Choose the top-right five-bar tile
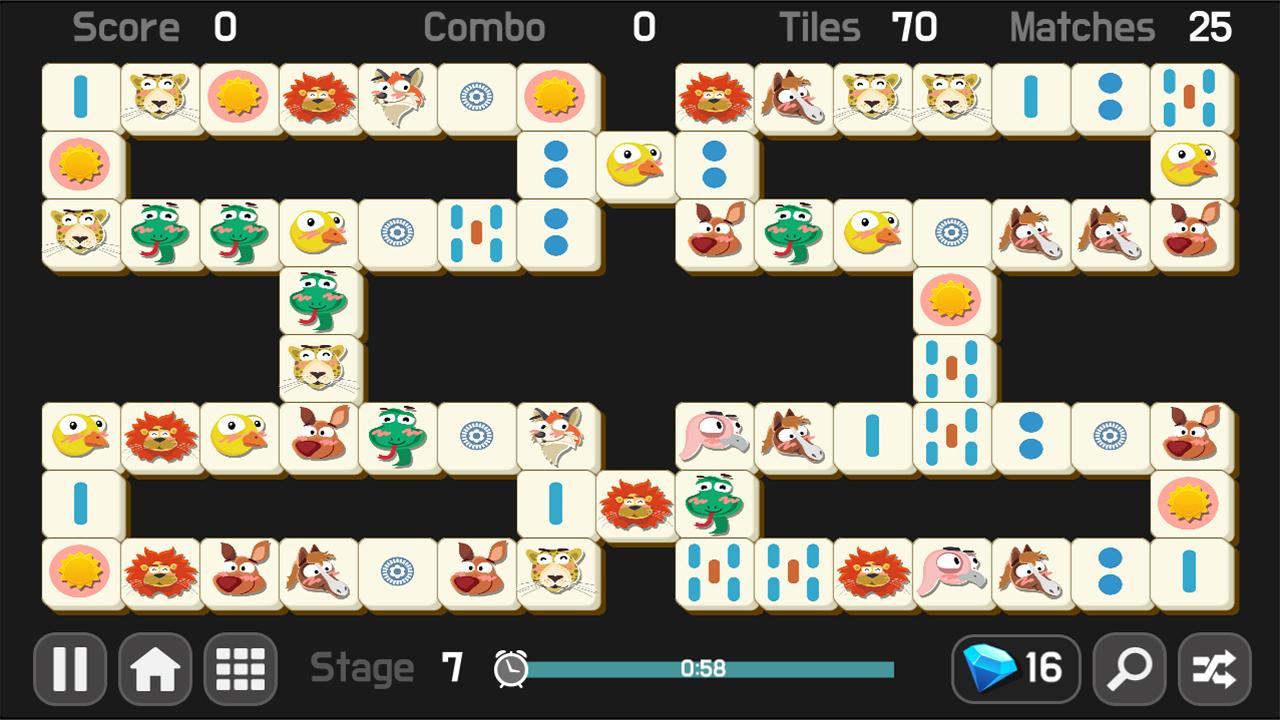The width and height of the screenshot is (1280, 720). [1190, 97]
